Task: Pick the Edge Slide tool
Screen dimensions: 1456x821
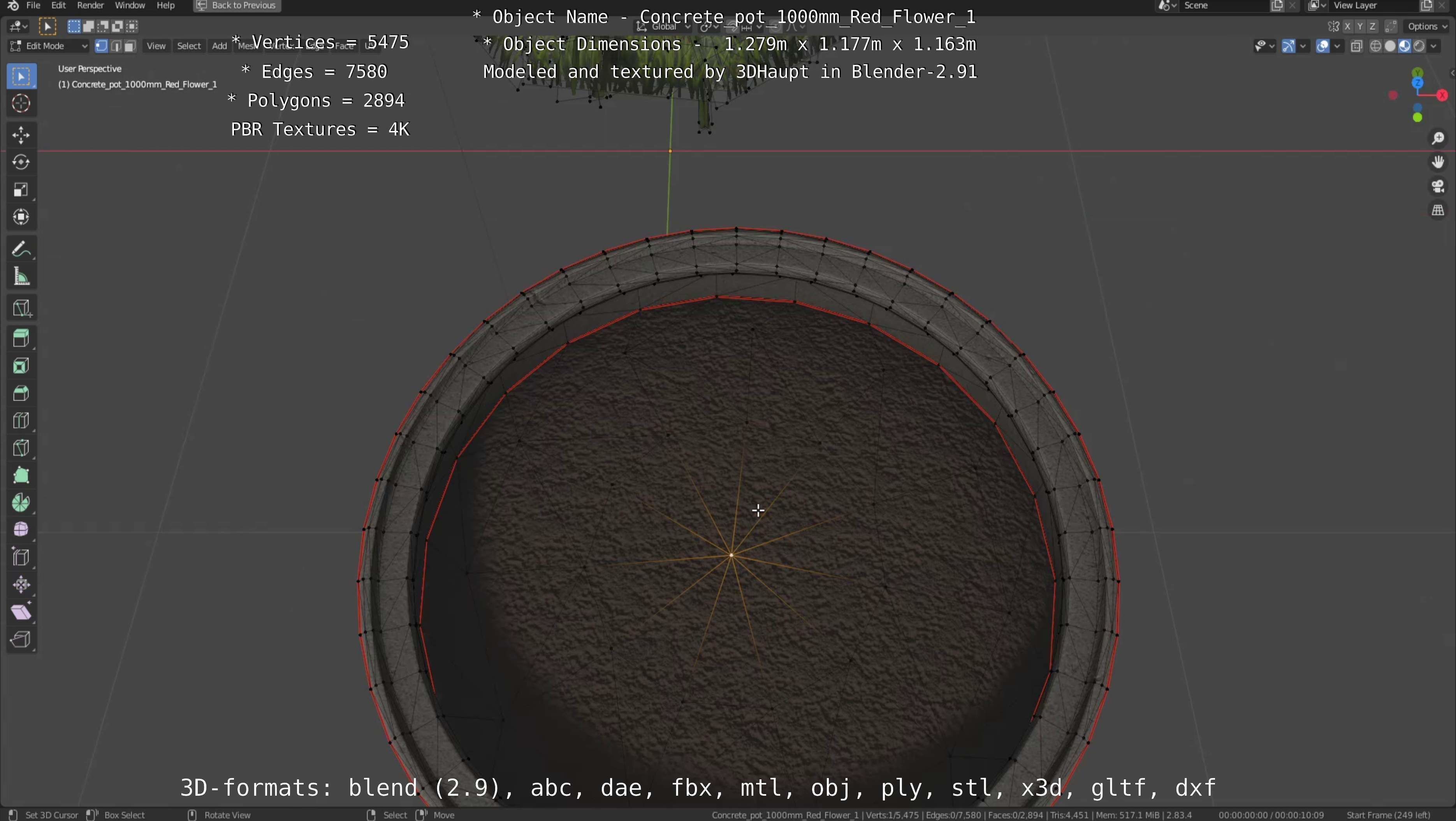Action: [x=21, y=557]
